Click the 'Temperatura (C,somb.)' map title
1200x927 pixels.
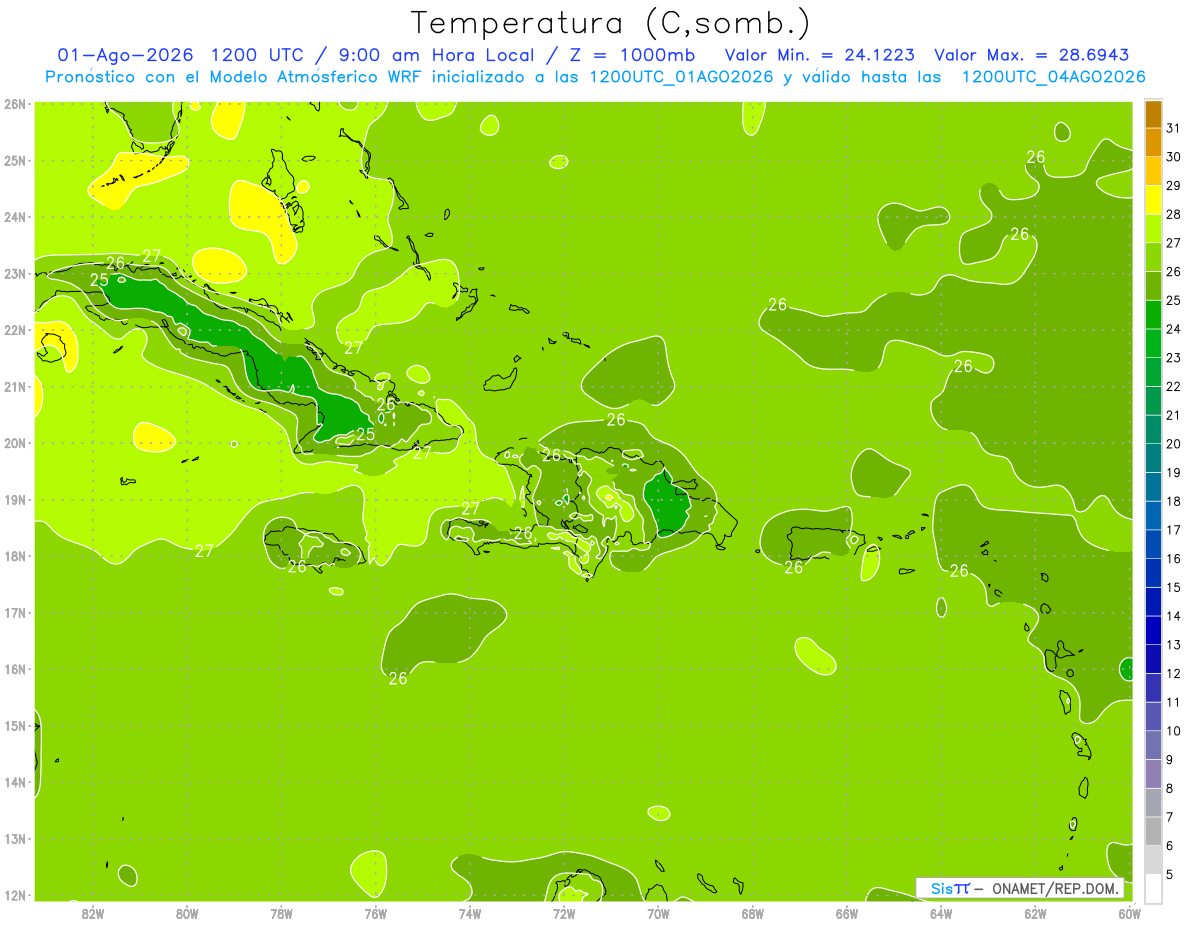611,24
